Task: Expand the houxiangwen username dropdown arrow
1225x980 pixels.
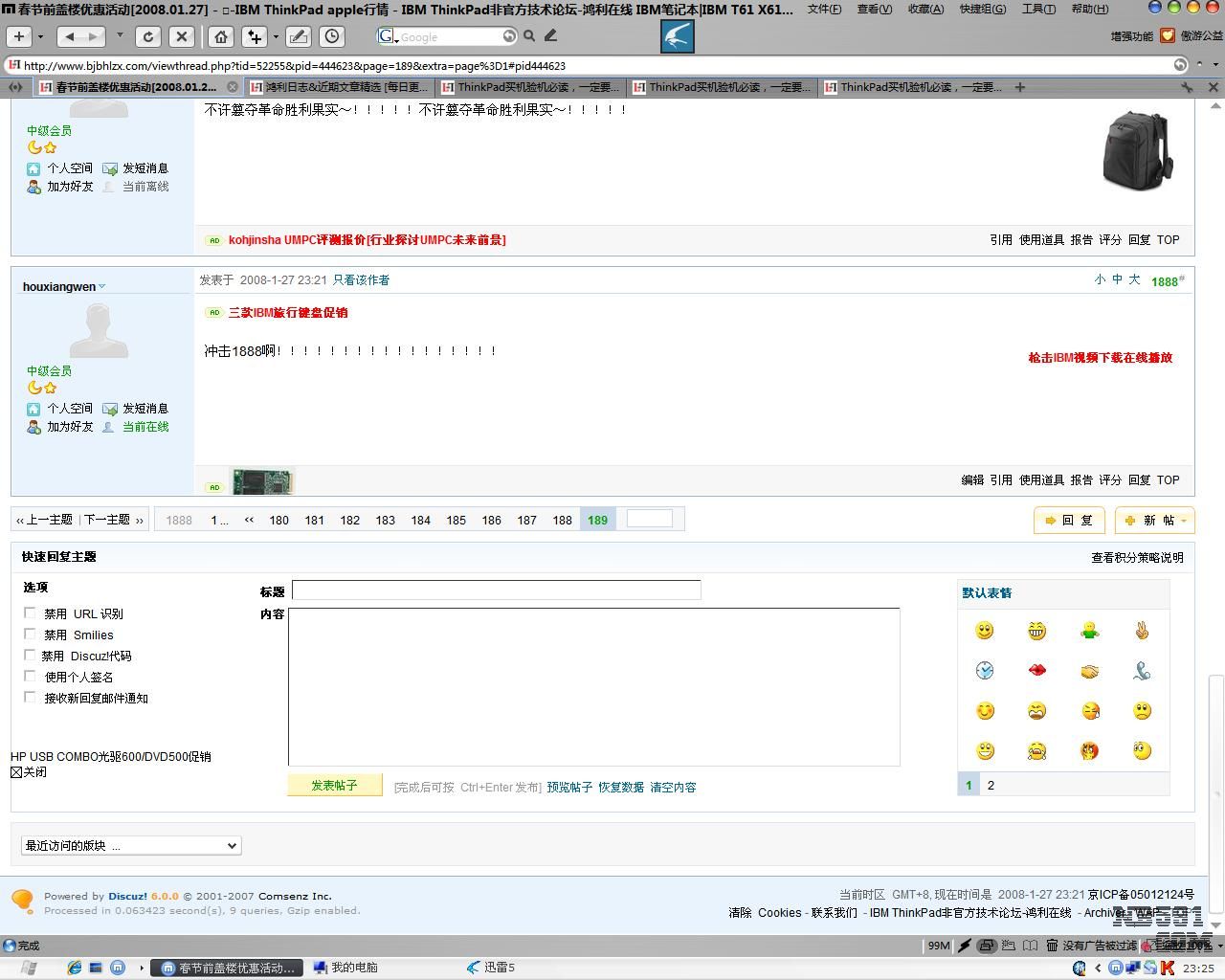Action: click(x=102, y=287)
